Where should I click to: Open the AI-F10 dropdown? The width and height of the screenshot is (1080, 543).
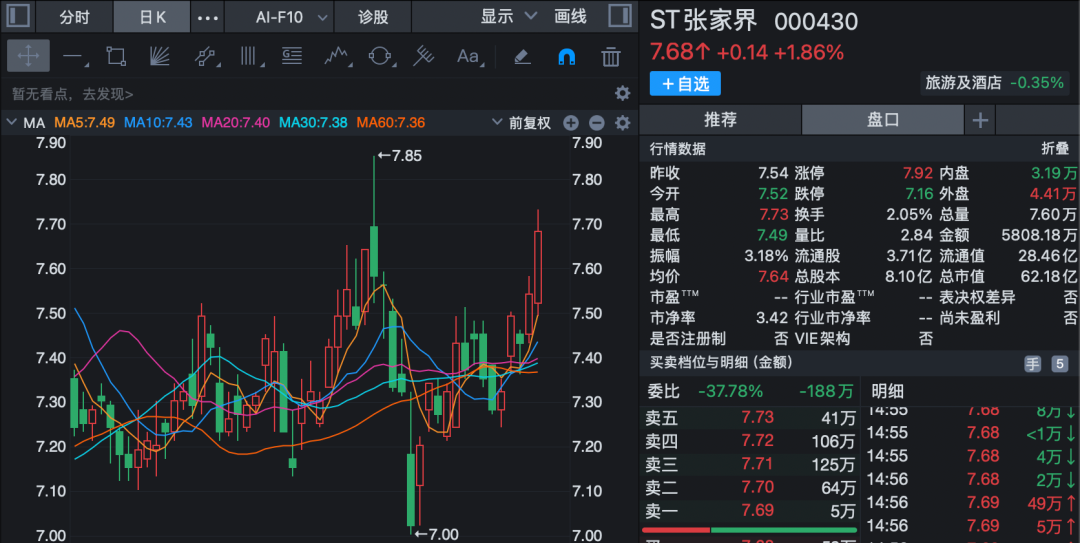click(292, 17)
